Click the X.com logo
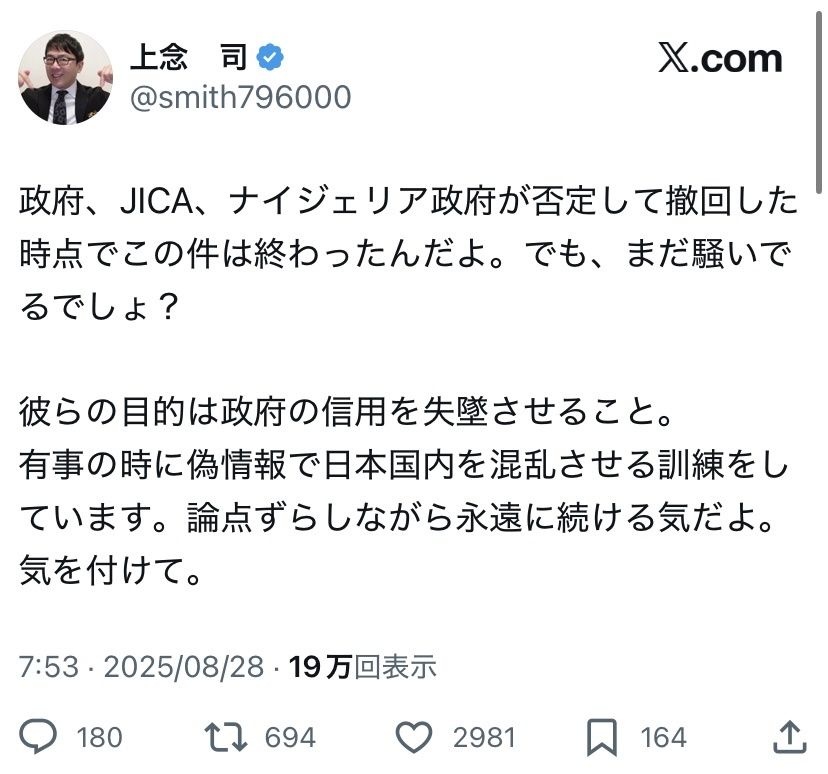This screenshot has height=774, width=828. [x=720, y=59]
